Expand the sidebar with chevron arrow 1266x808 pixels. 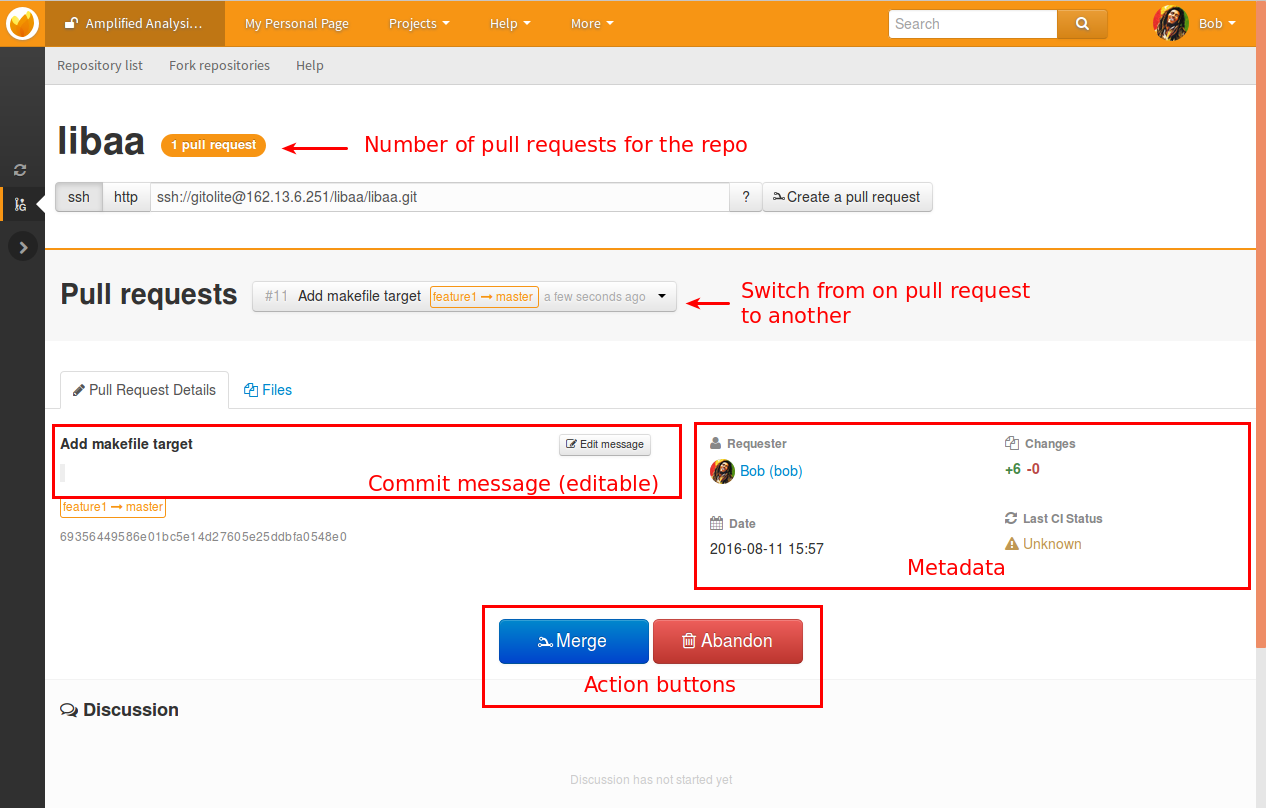(x=22, y=246)
